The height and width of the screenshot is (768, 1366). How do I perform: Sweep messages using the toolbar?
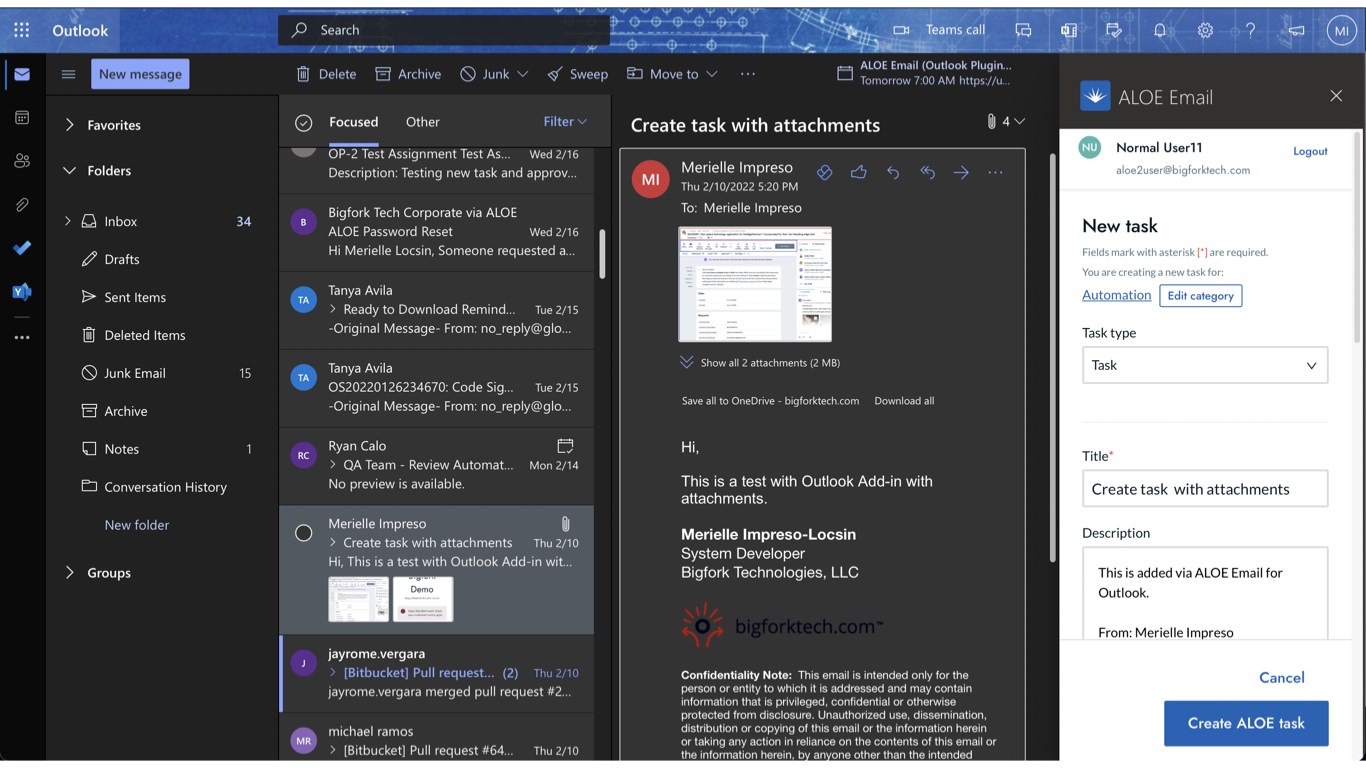[577, 74]
